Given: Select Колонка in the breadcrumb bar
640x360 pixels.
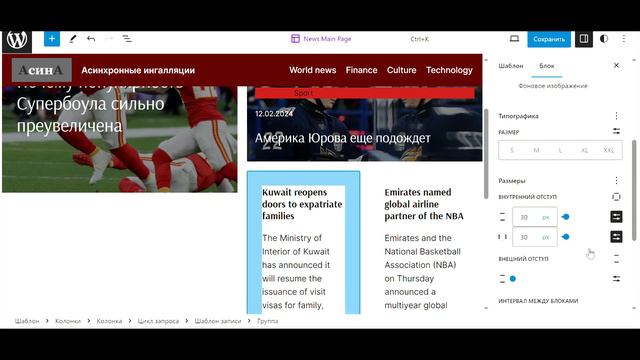Looking at the screenshot, I should 109,321.
